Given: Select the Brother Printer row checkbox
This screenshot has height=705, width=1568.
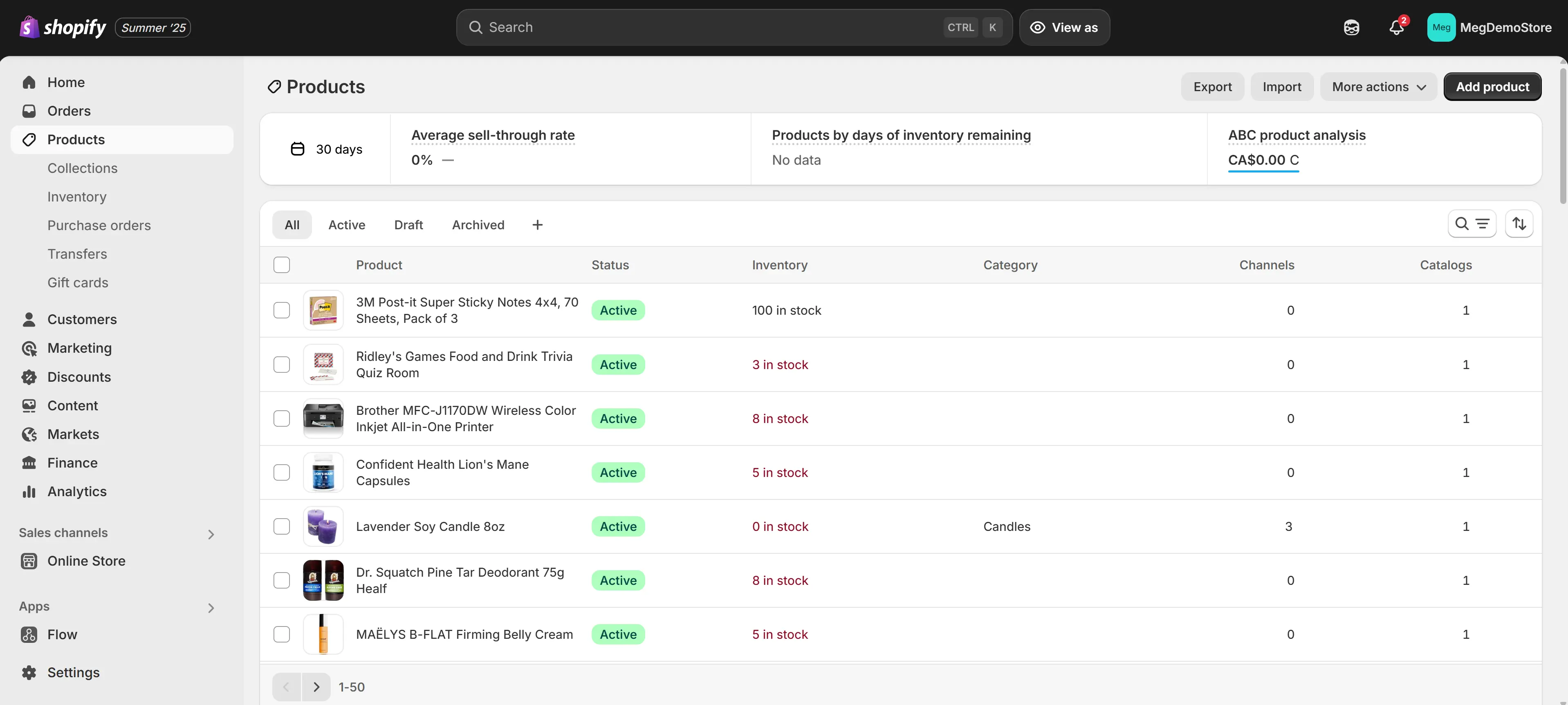Looking at the screenshot, I should (x=281, y=419).
